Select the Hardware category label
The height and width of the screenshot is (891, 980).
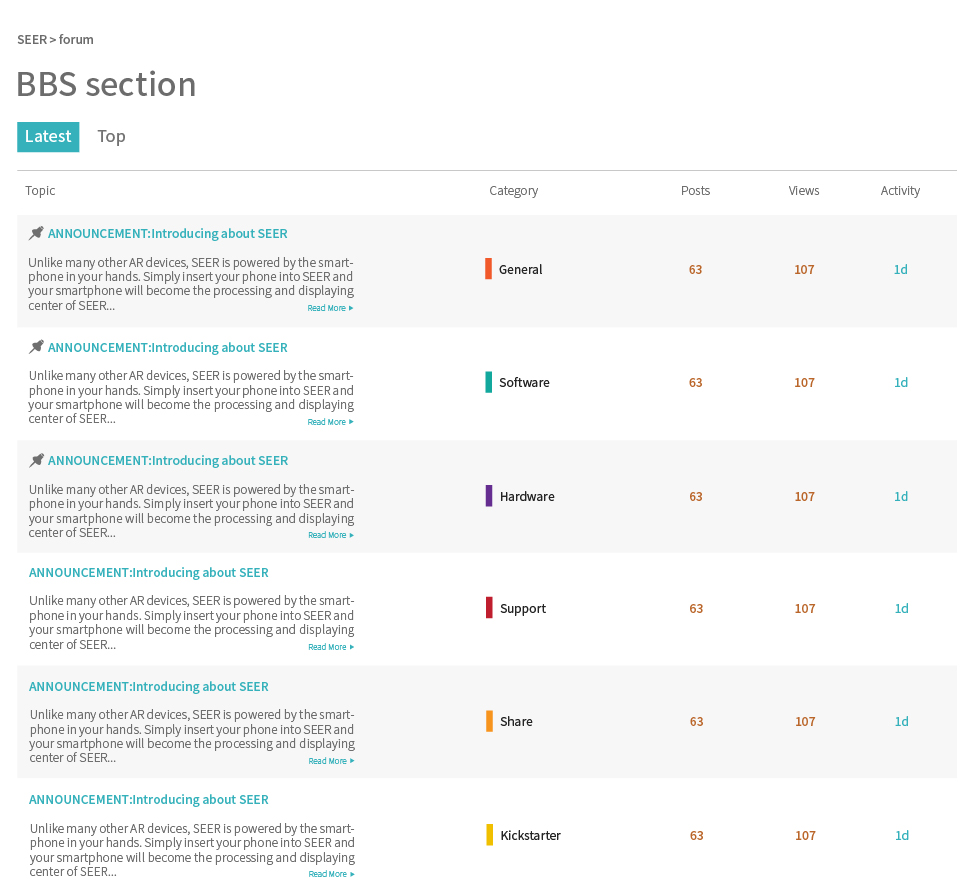(527, 496)
